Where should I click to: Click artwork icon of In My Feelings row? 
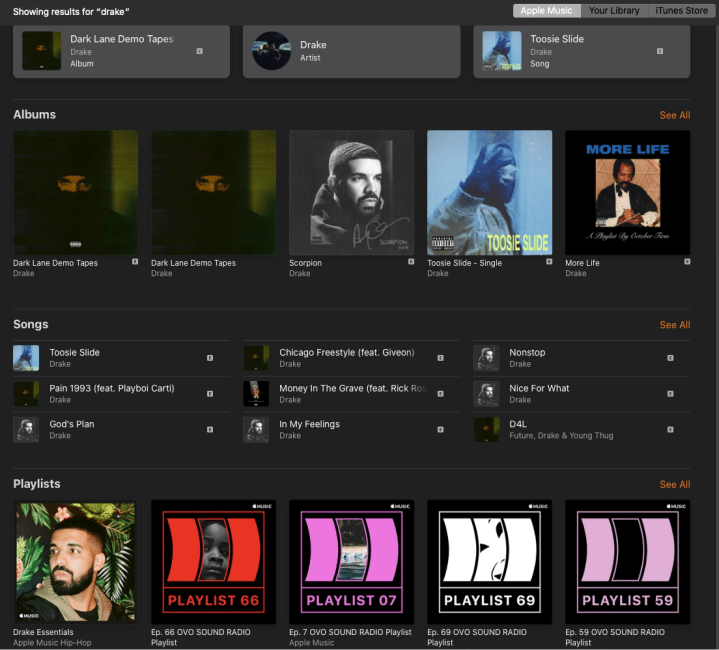click(x=256, y=430)
